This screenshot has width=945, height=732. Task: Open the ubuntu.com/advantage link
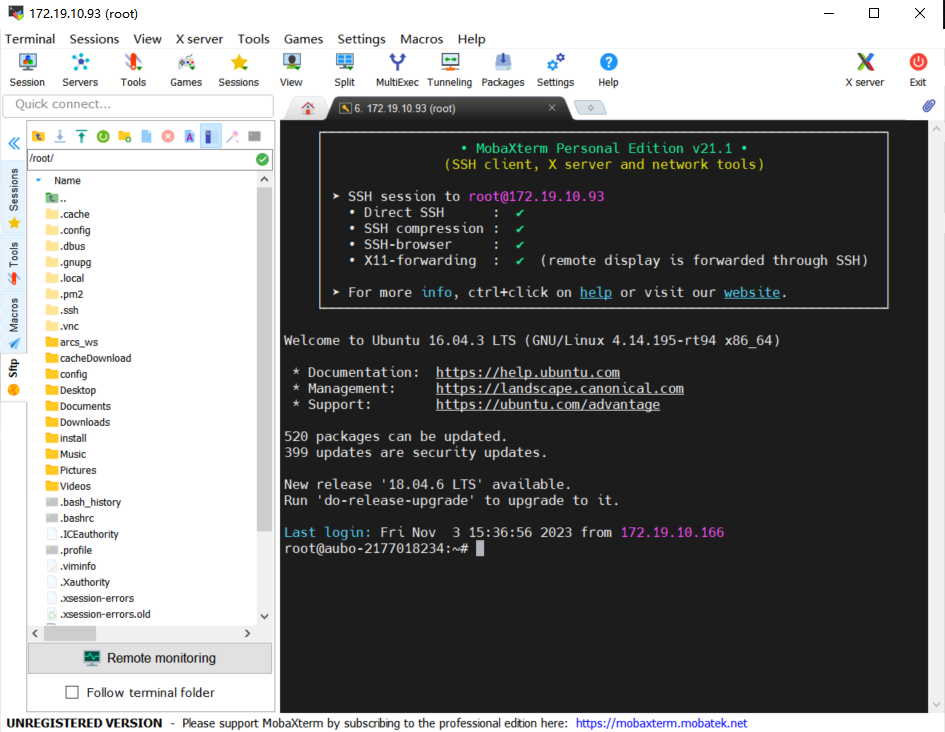point(548,405)
